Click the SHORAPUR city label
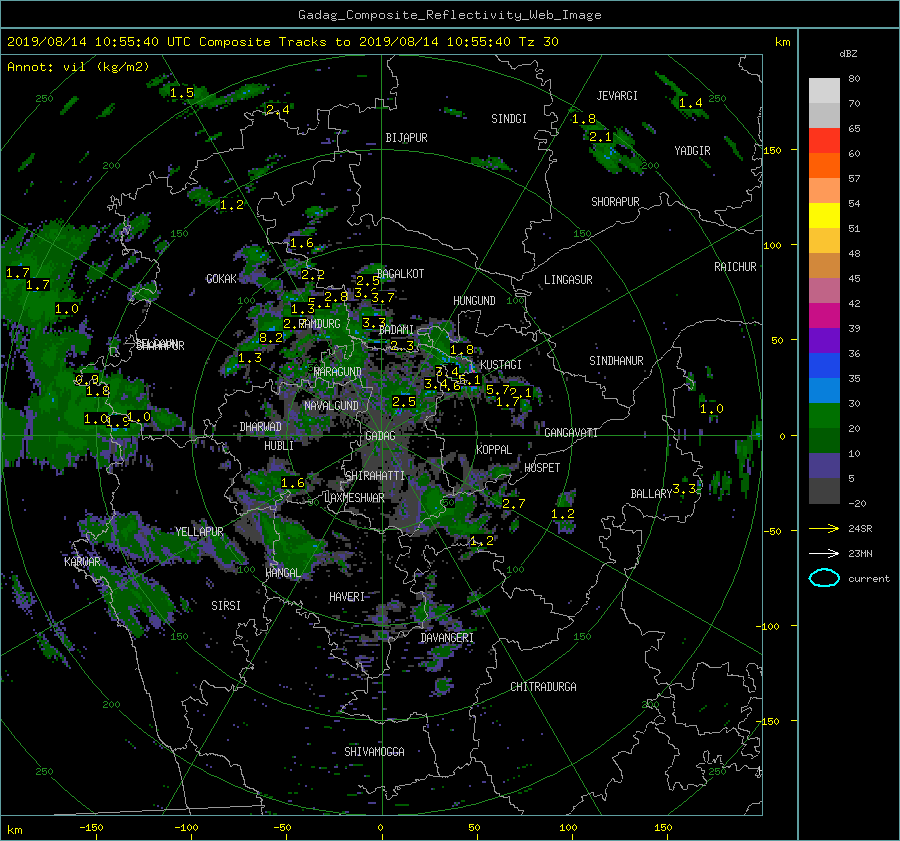Screen dimensions: 900x841 pyautogui.click(x=615, y=202)
